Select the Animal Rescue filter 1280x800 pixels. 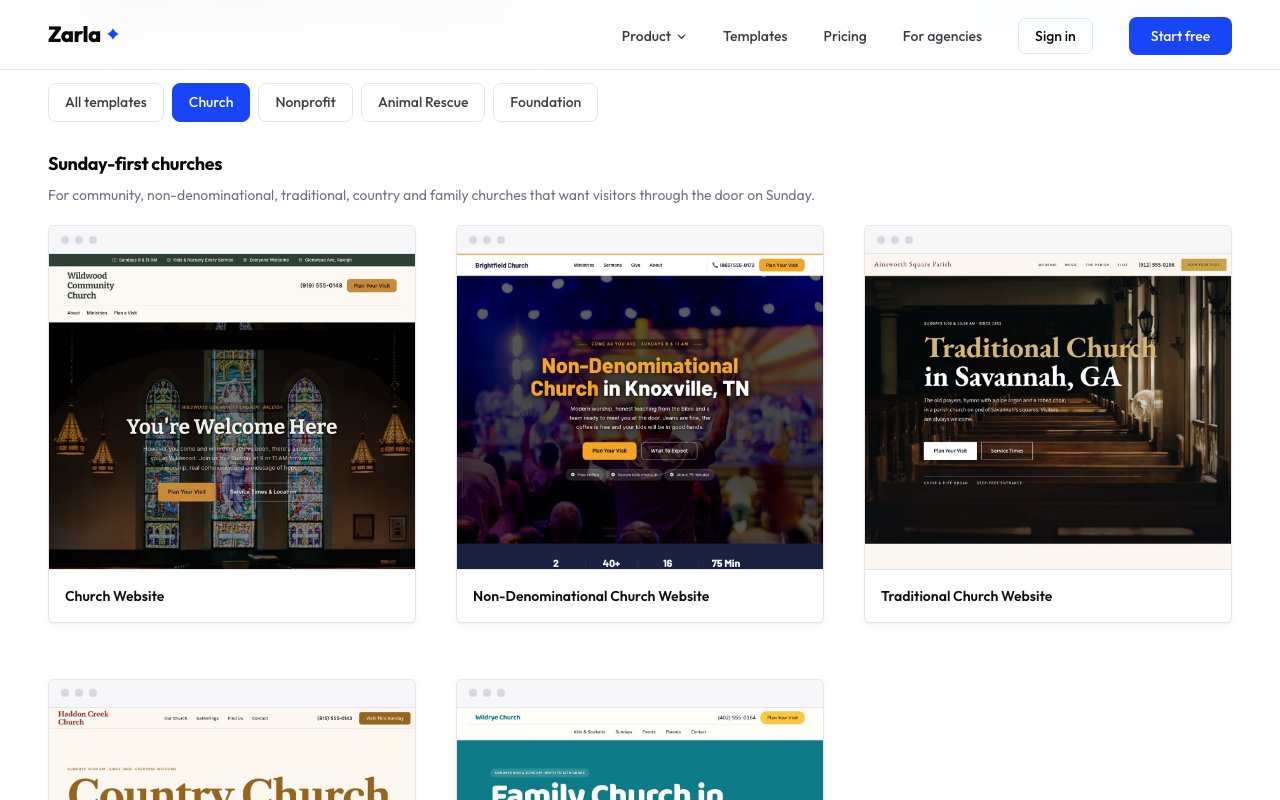click(x=423, y=102)
